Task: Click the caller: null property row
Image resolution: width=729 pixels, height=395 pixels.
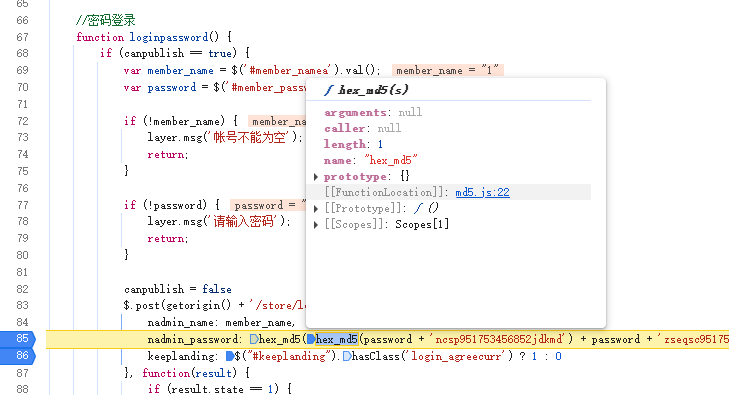Action: [x=363, y=128]
